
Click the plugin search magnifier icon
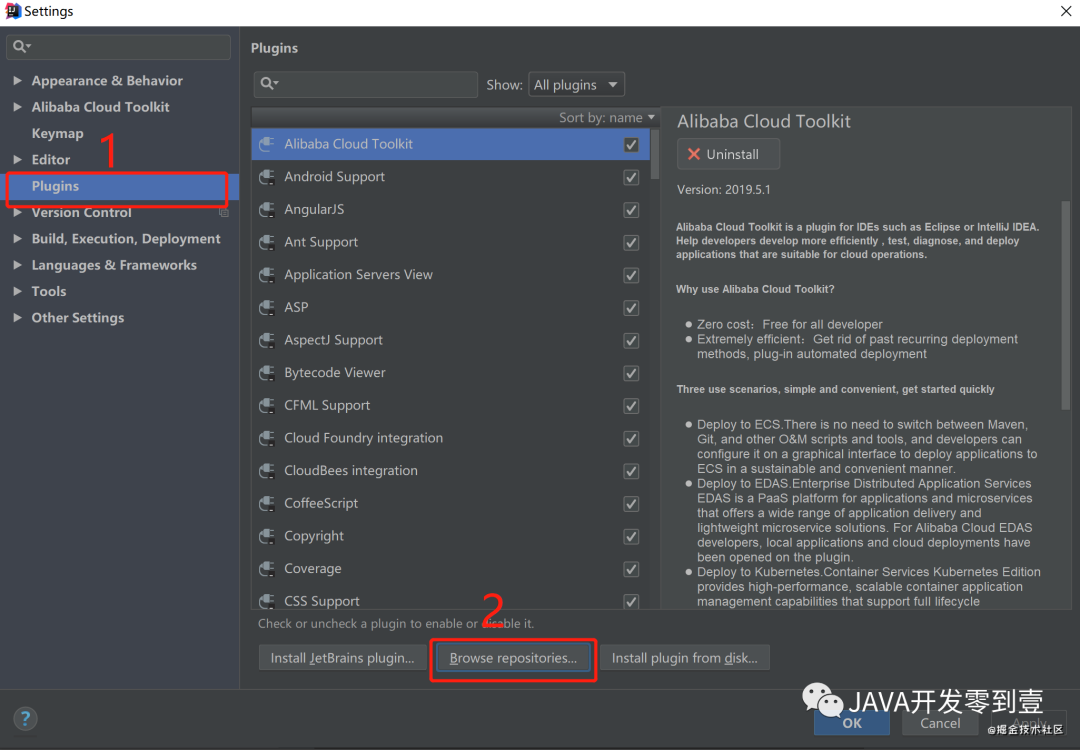pos(269,84)
